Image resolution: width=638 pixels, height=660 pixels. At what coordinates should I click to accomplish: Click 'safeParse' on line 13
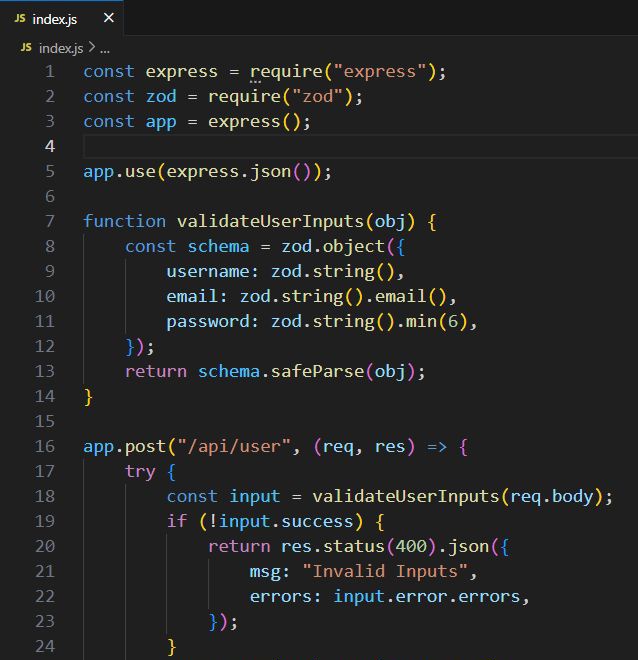coord(317,372)
